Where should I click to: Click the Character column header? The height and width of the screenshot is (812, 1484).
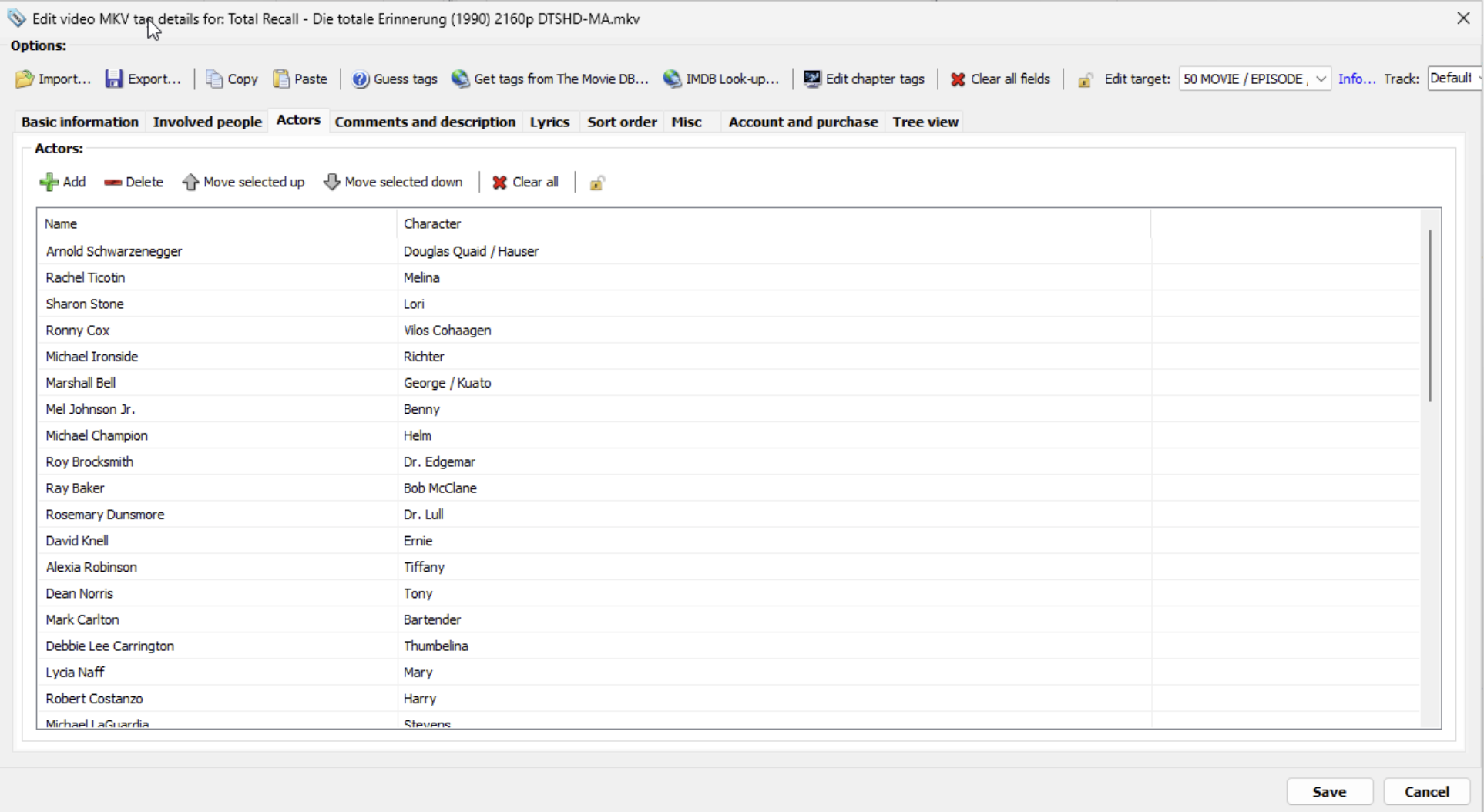774,223
